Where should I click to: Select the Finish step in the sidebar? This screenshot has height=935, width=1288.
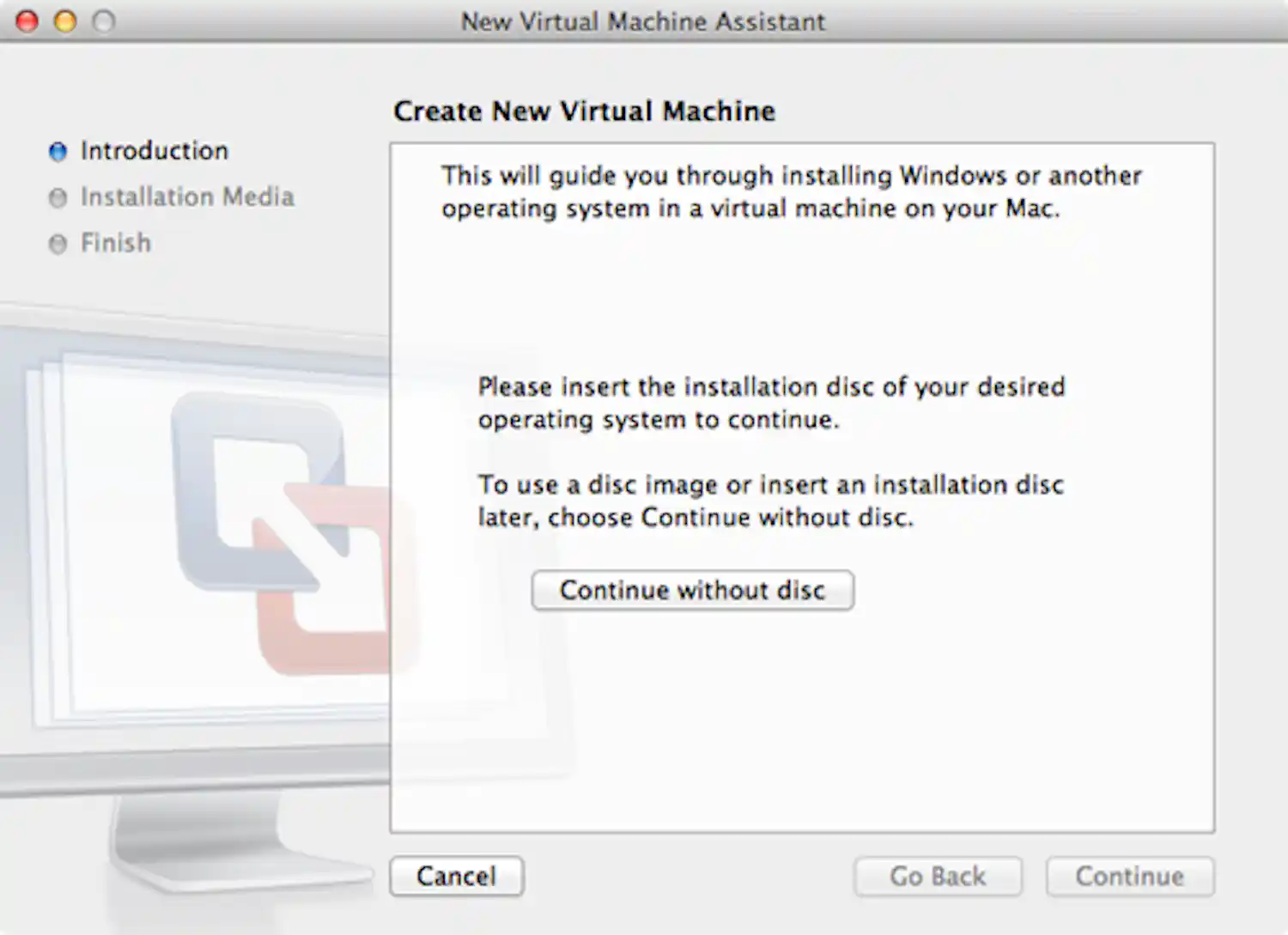click(x=115, y=244)
